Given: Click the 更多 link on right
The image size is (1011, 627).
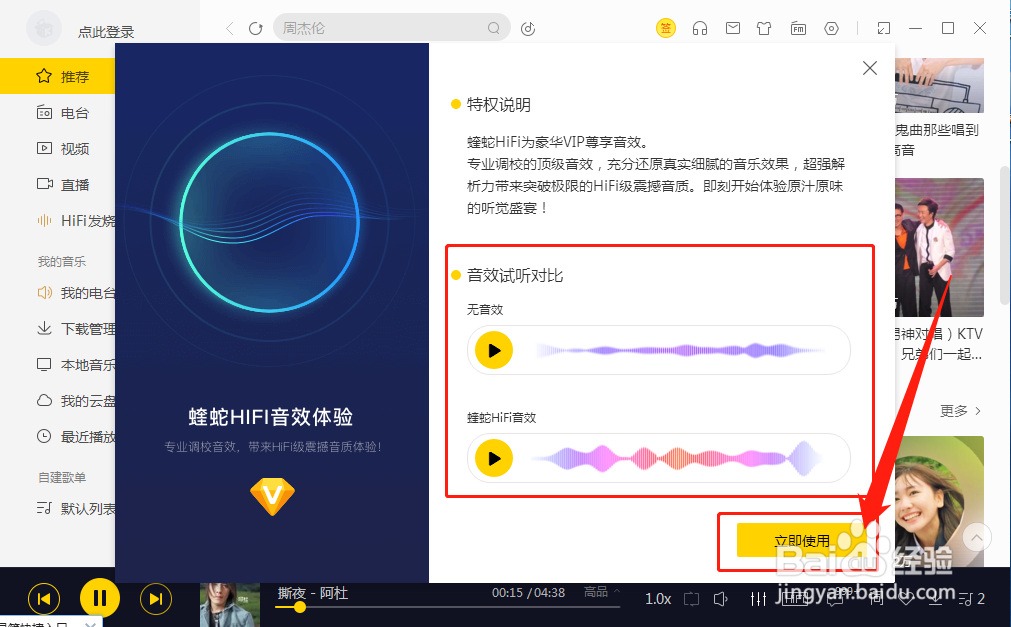Looking at the screenshot, I should tap(960, 411).
